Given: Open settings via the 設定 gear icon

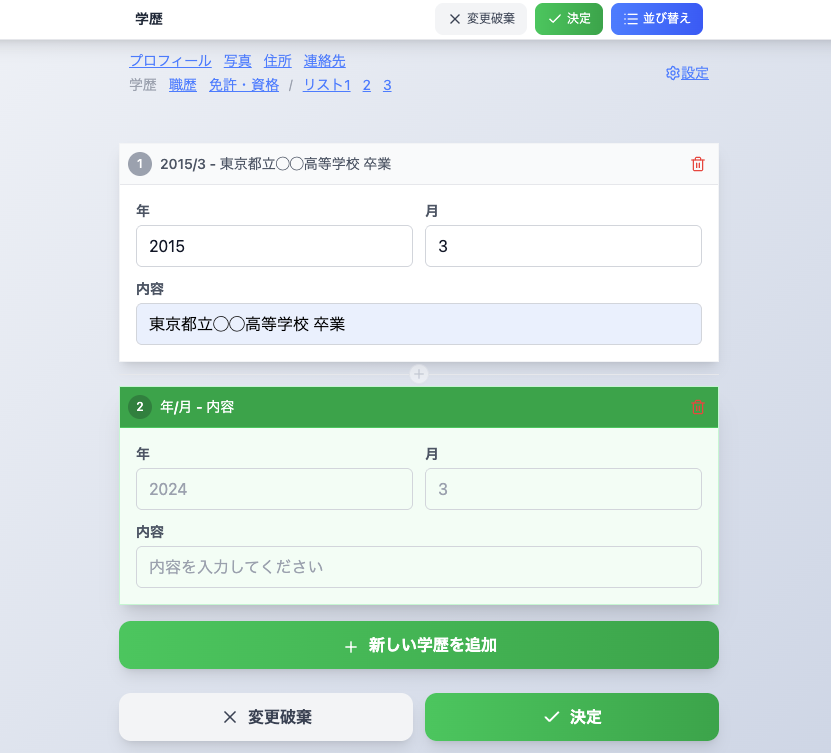Looking at the screenshot, I should (x=686, y=72).
